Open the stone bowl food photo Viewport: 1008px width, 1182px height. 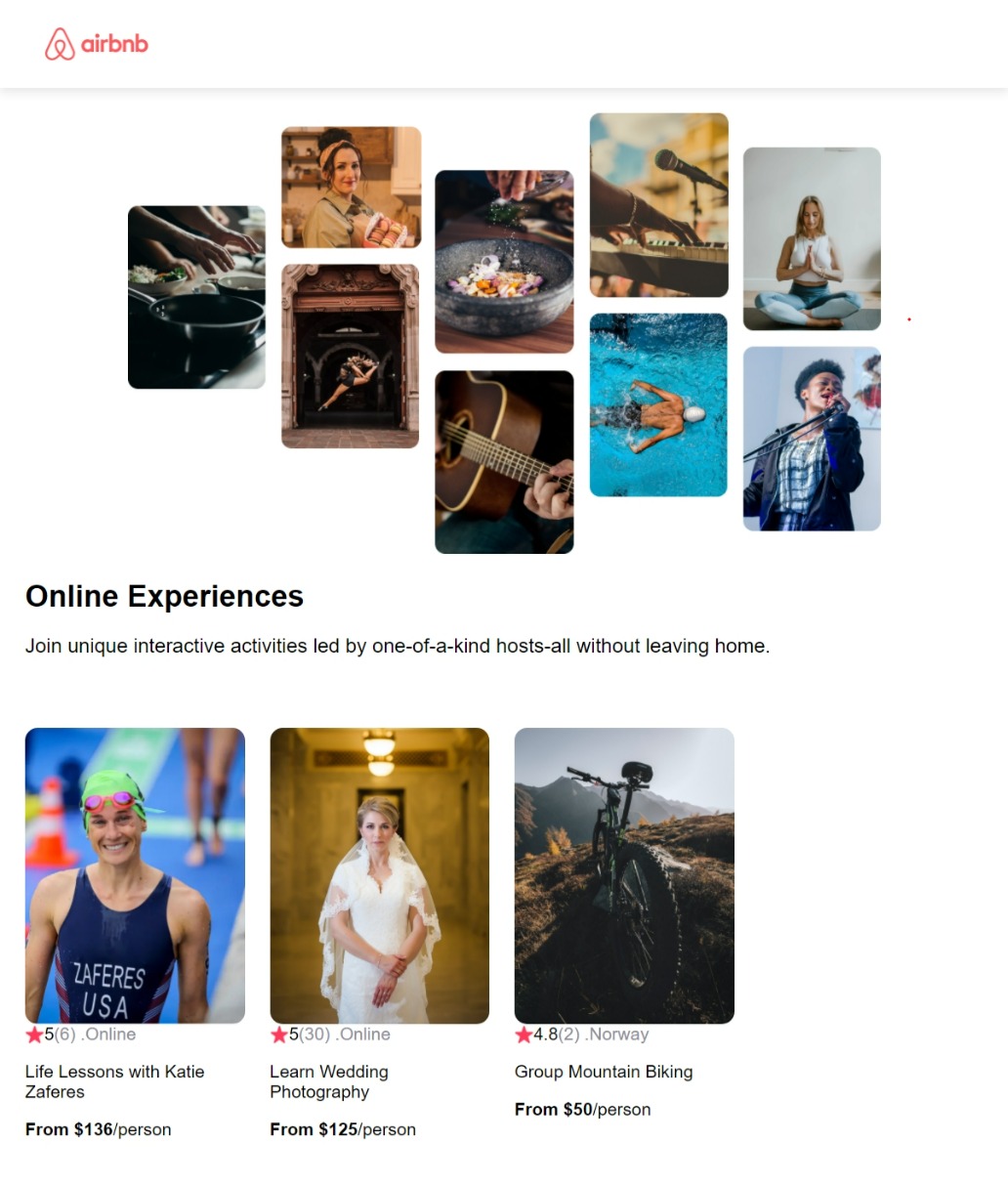pyautogui.click(x=504, y=262)
